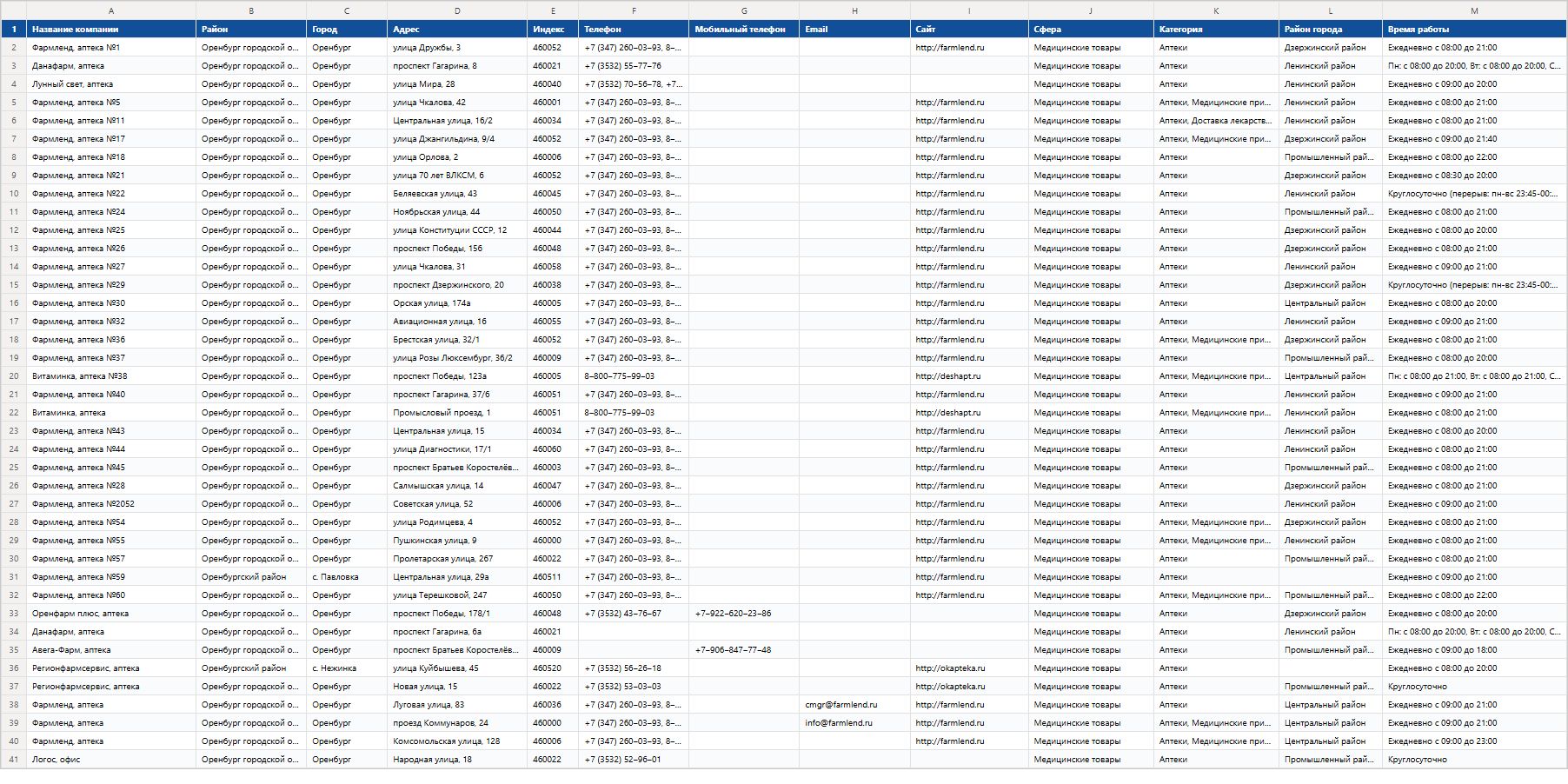Click address 'Комсомольская улица, 128'
1568x784 pixels.
(457, 741)
